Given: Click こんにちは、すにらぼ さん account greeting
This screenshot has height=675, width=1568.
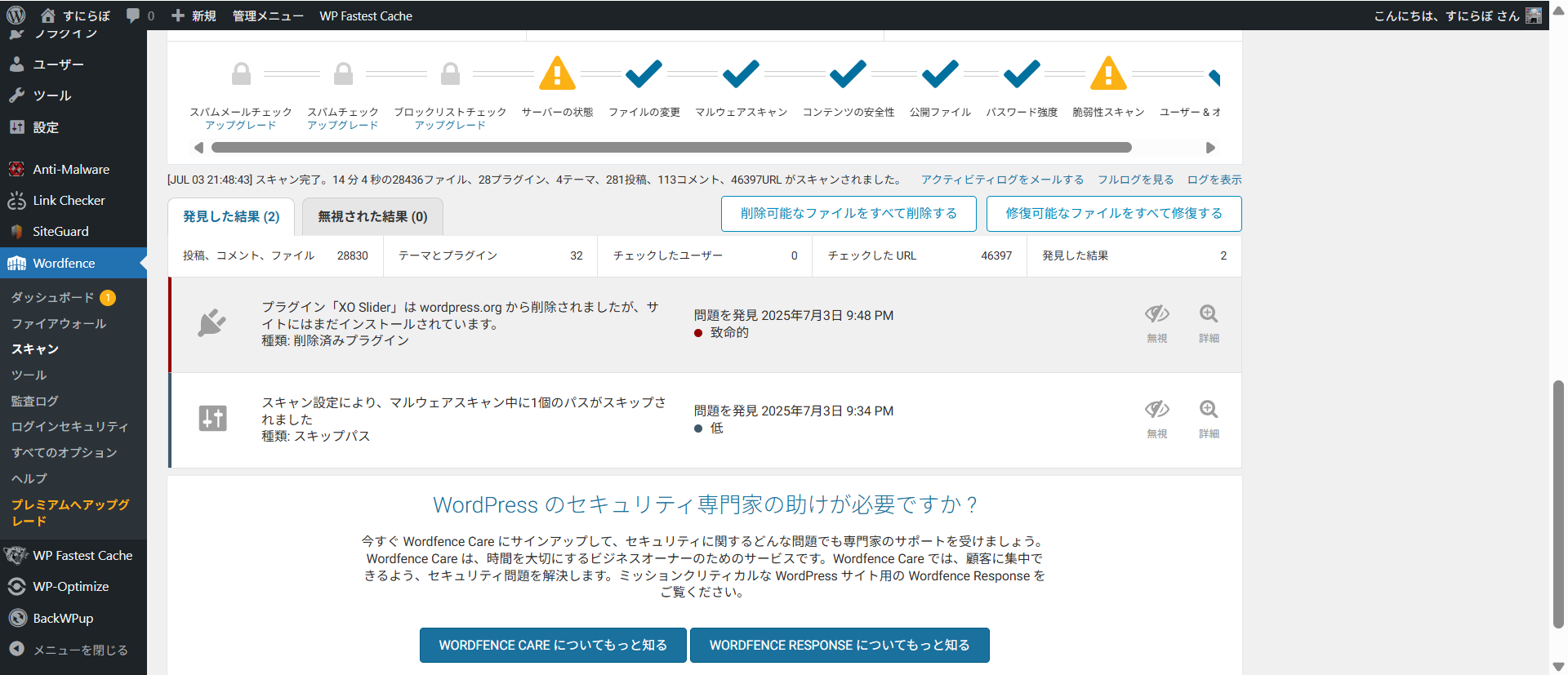Looking at the screenshot, I should click(1446, 16).
